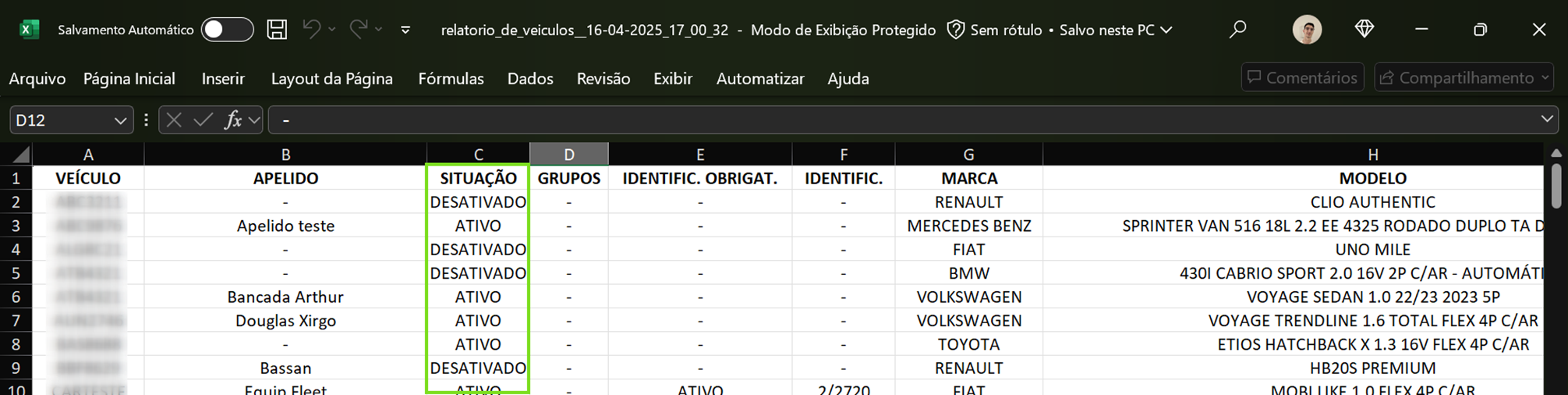
Task: Click the scroll up arrow of scrollbar
Action: click(1556, 153)
